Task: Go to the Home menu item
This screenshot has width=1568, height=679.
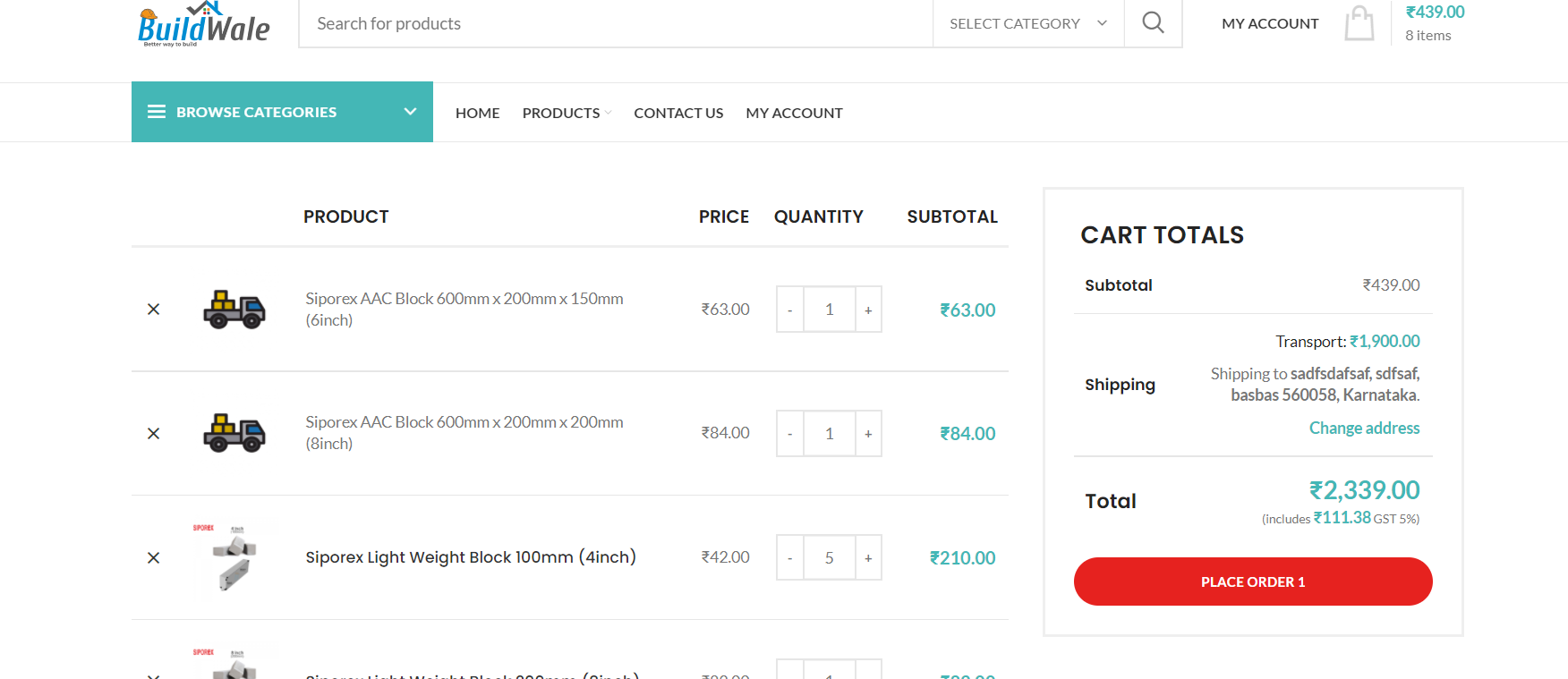Action: [477, 113]
